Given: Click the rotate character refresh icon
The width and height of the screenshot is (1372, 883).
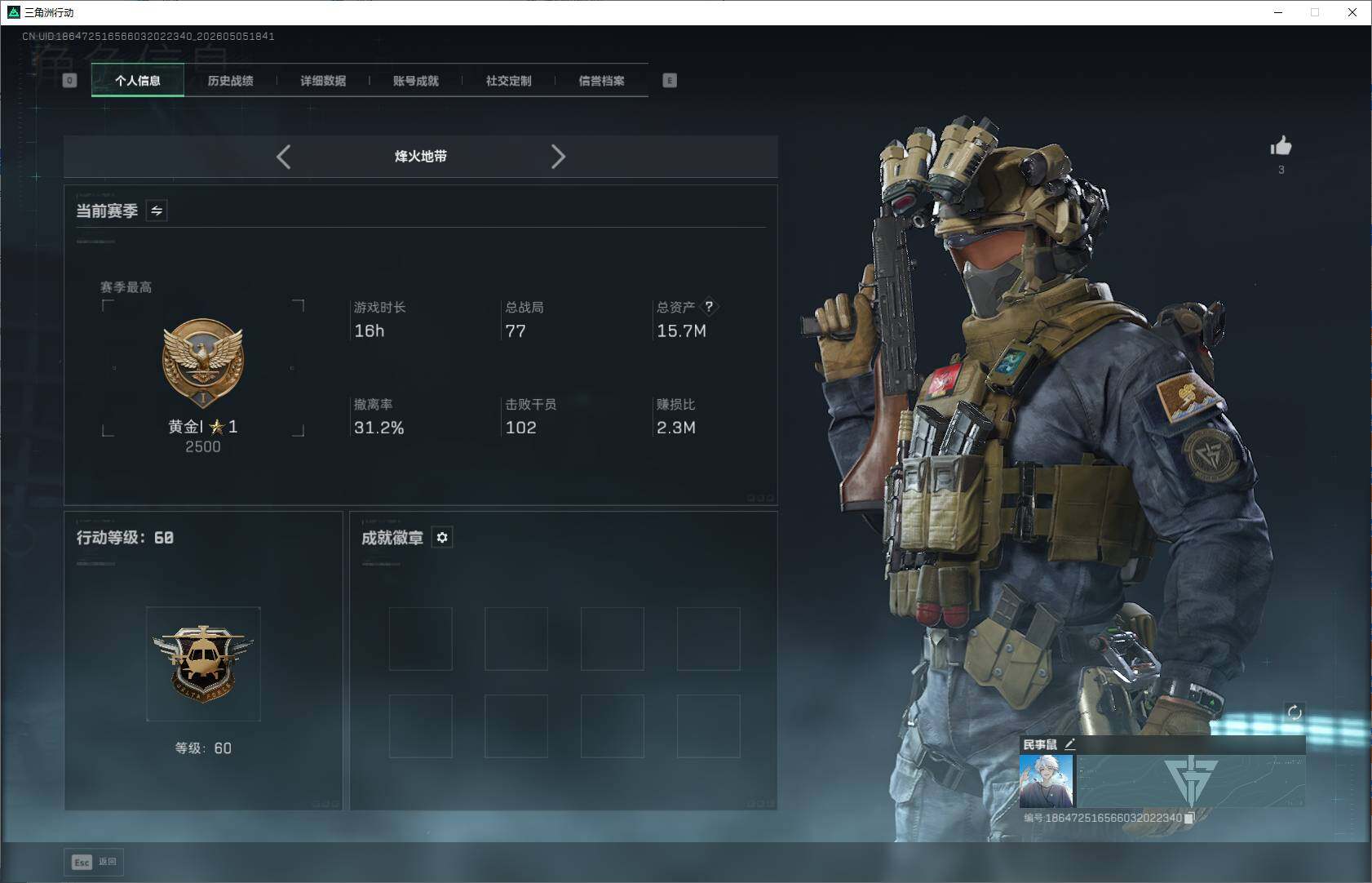Looking at the screenshot, I should (x=1295, y=712).
